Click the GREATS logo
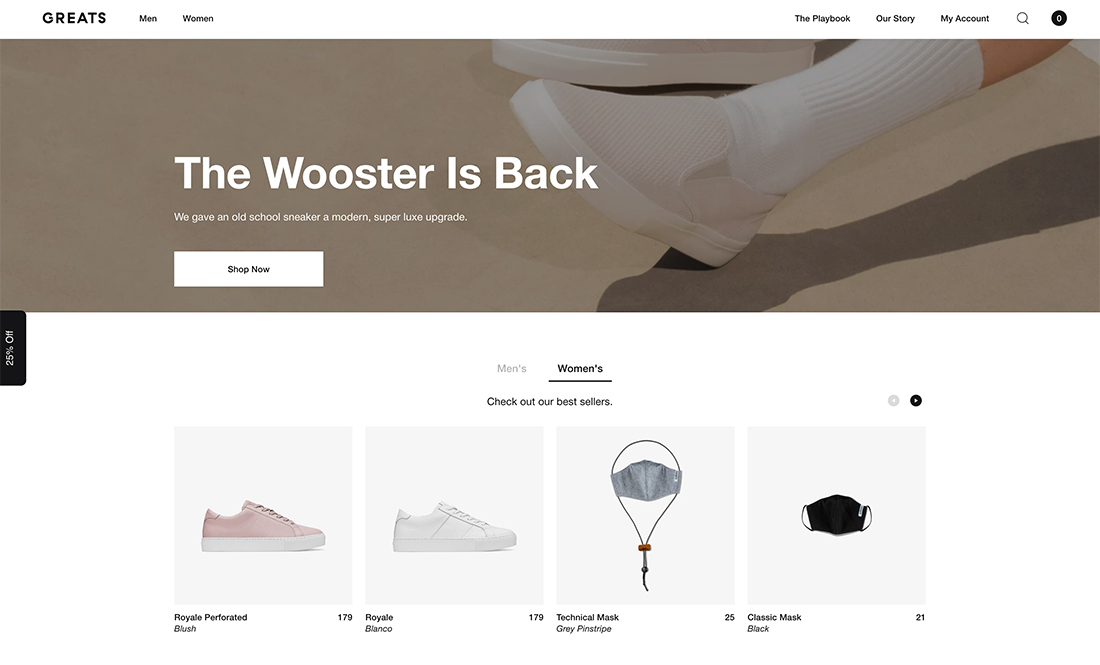Screen dimensions: 1100x665 74,18
